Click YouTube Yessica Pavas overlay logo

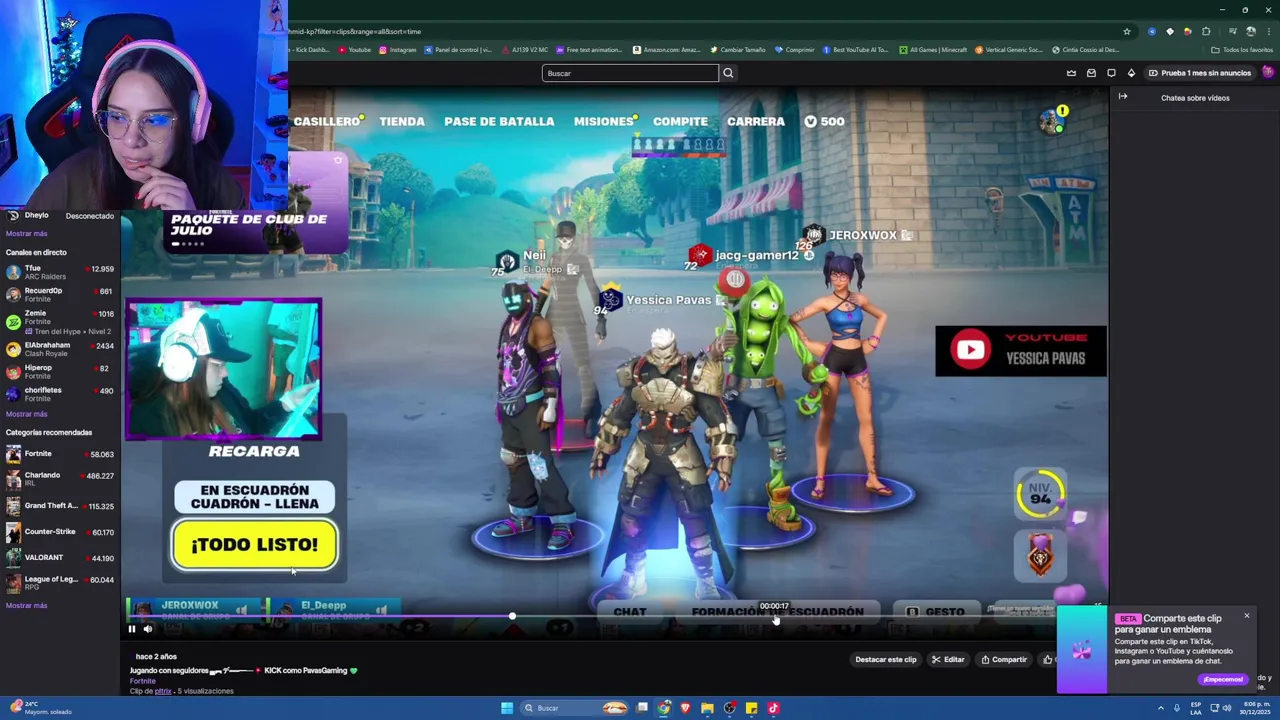coord(1021,350)
